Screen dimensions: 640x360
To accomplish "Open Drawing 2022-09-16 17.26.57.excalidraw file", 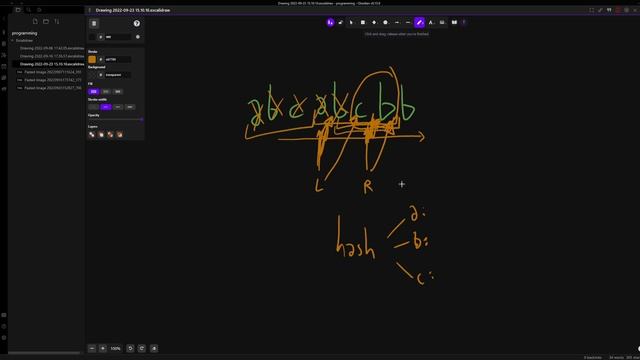I will coord(52,56).
